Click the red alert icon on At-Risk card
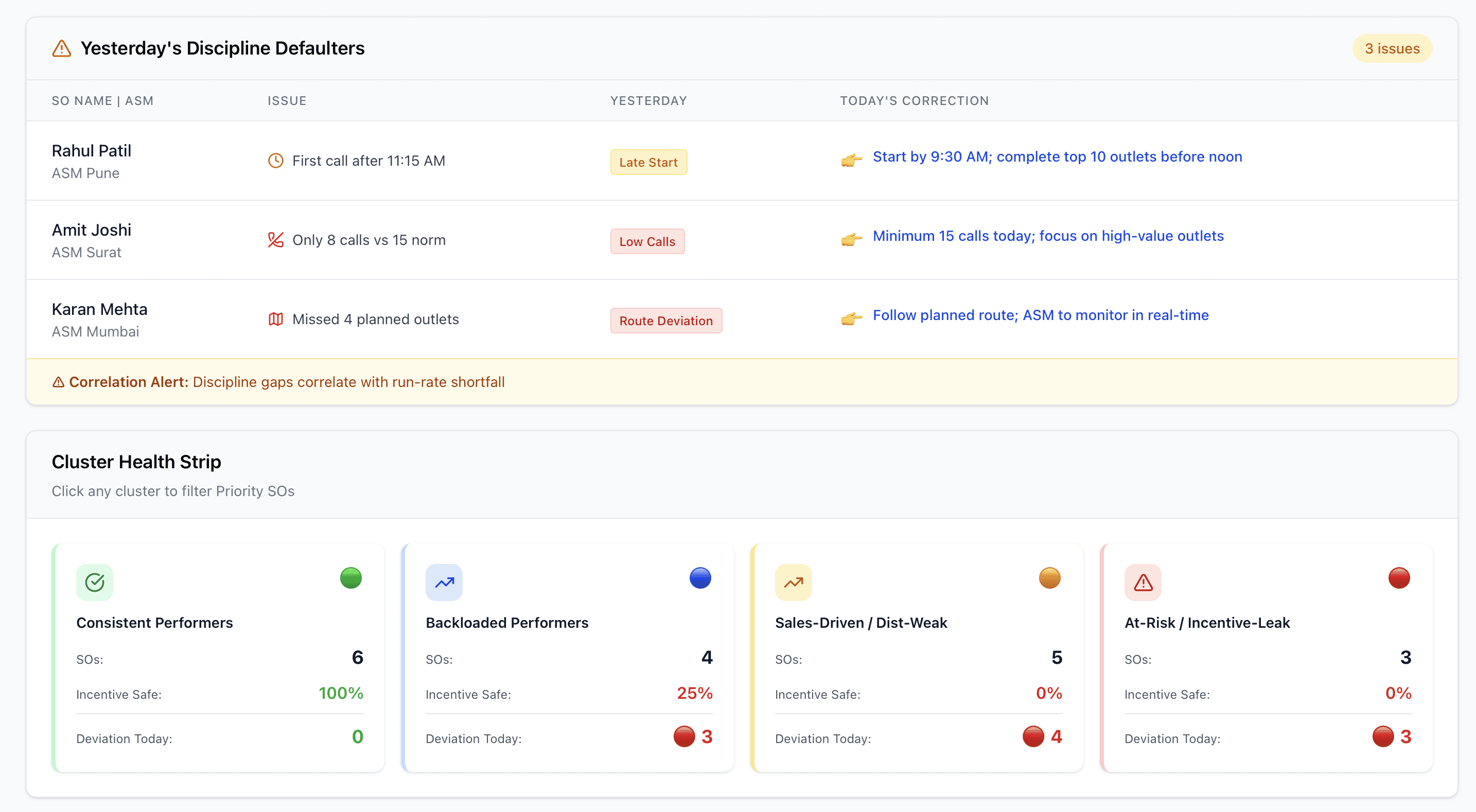The height and width of the screenshot is (812, 1476). pos(1143,582)
